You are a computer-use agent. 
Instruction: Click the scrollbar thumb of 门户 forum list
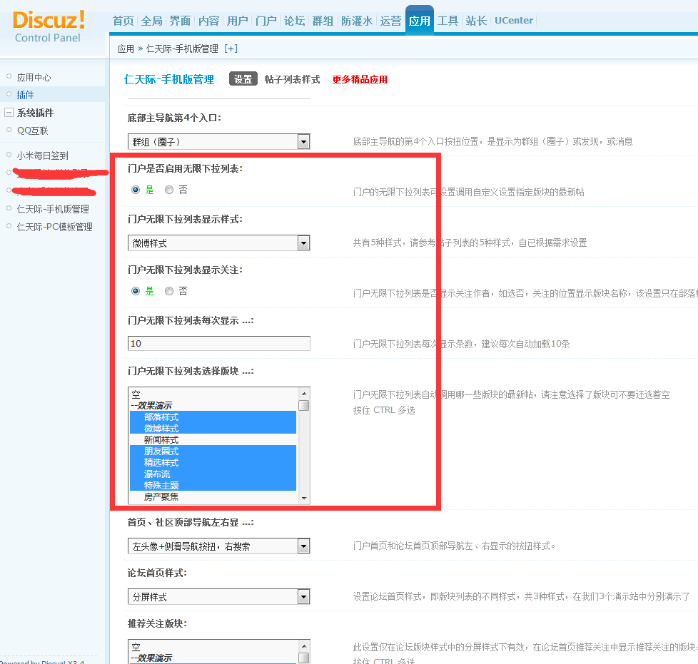click(x=304, y=405)
